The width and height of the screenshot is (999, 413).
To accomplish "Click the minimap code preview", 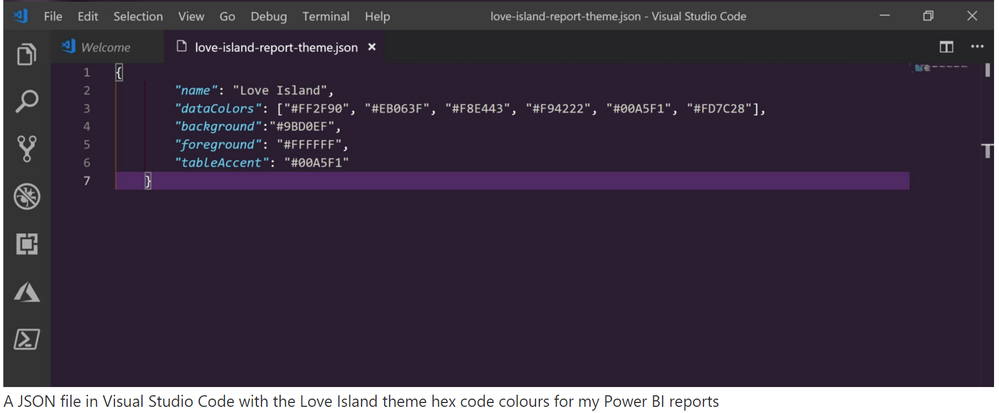I will click(x=940, y=67).
